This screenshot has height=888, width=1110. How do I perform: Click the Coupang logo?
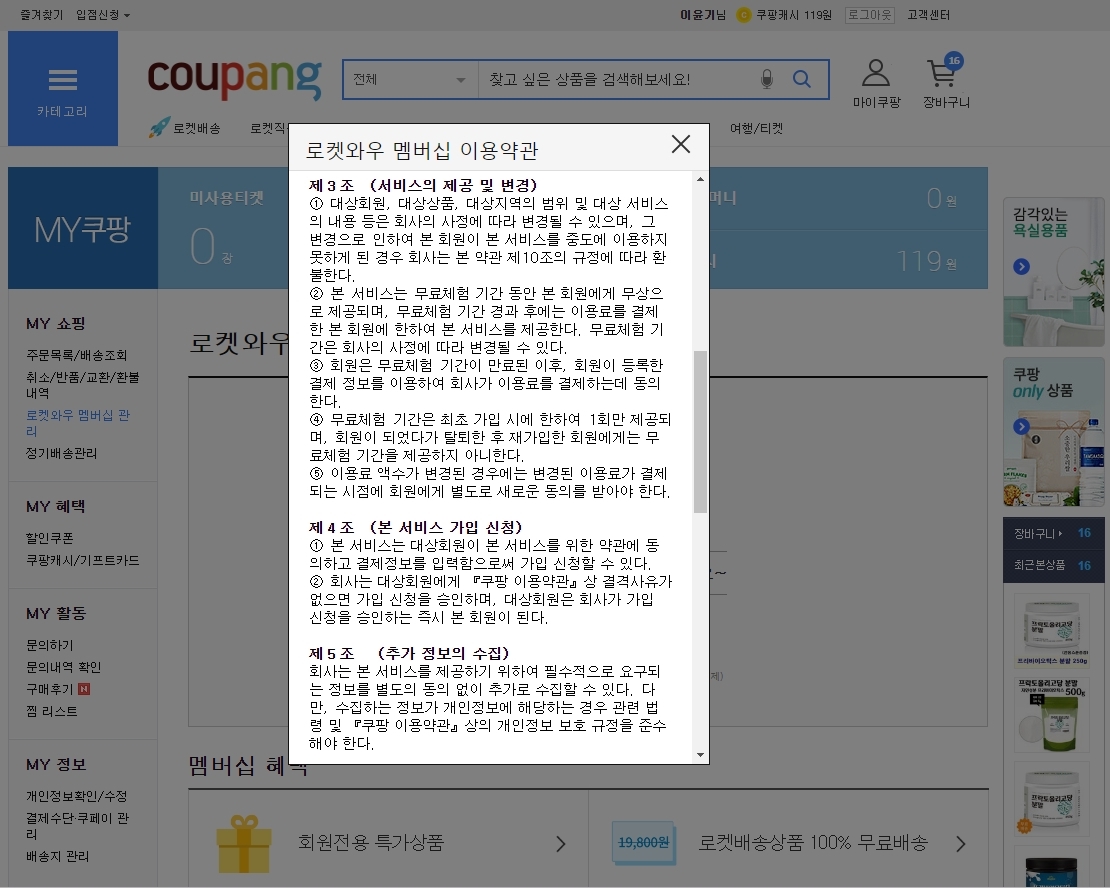[234, 79]
